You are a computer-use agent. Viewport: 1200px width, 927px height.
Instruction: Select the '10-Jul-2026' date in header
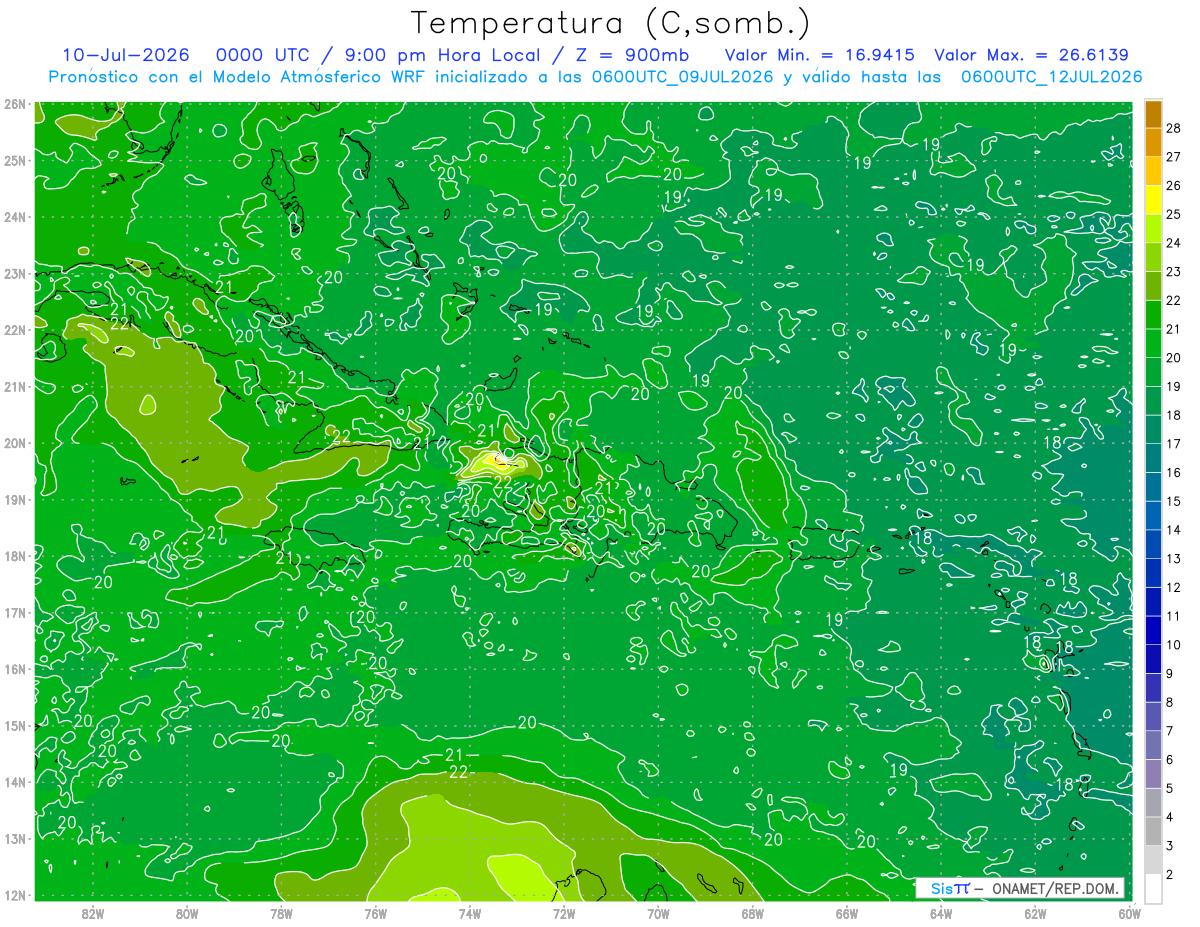[126, 55]
